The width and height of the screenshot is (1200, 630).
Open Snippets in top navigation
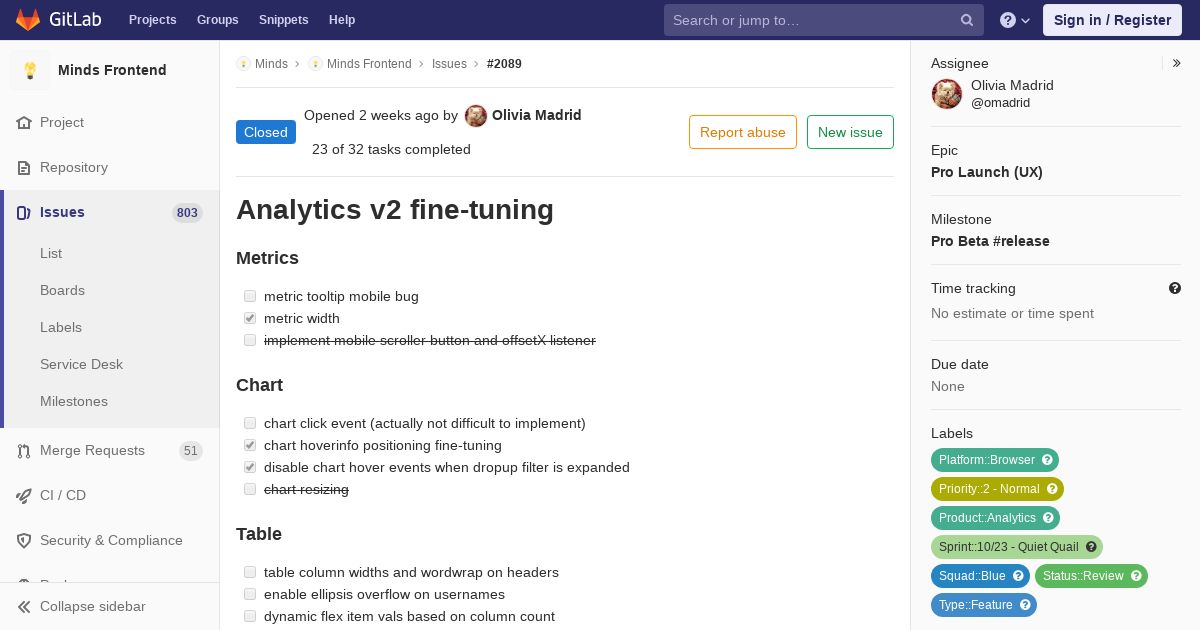point(284,20)
